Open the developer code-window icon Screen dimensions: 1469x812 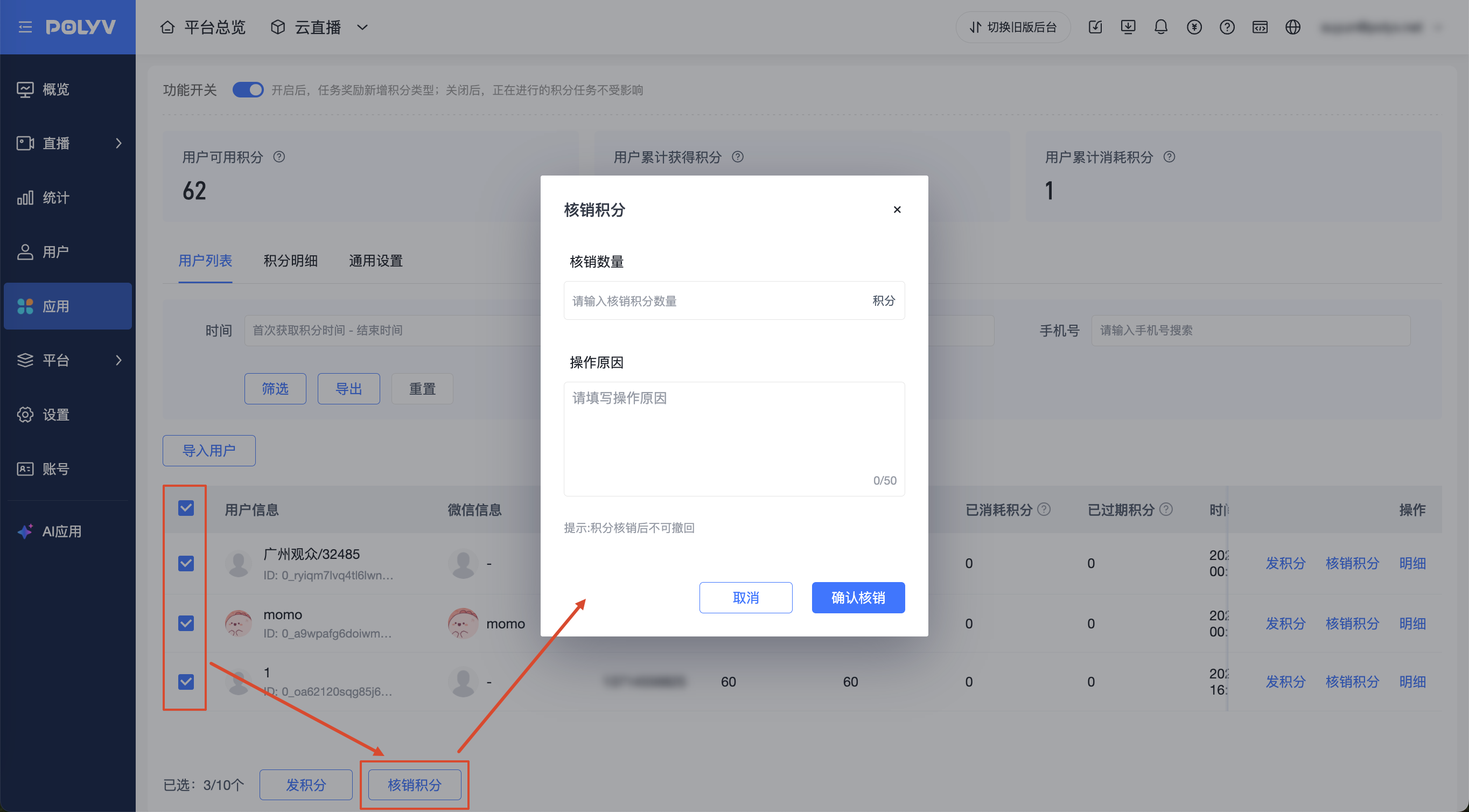click(1260, 27)
